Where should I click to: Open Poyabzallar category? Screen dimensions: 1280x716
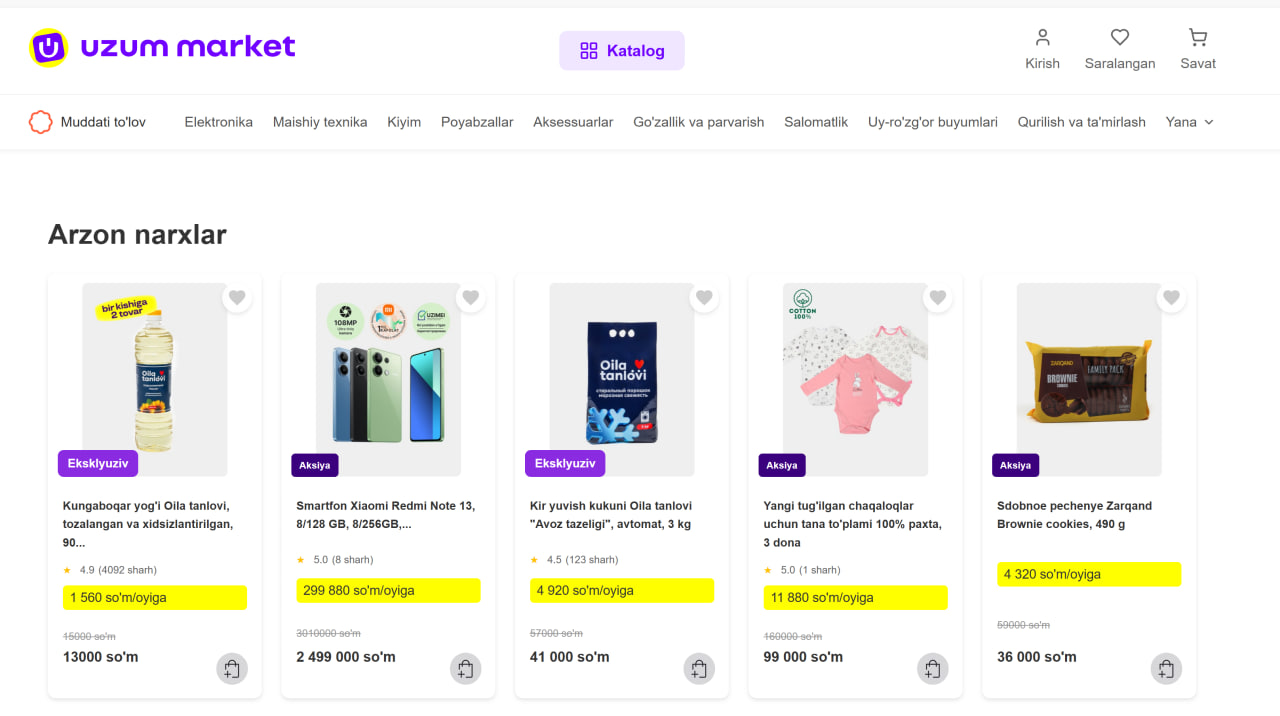[x=477, y=122]
